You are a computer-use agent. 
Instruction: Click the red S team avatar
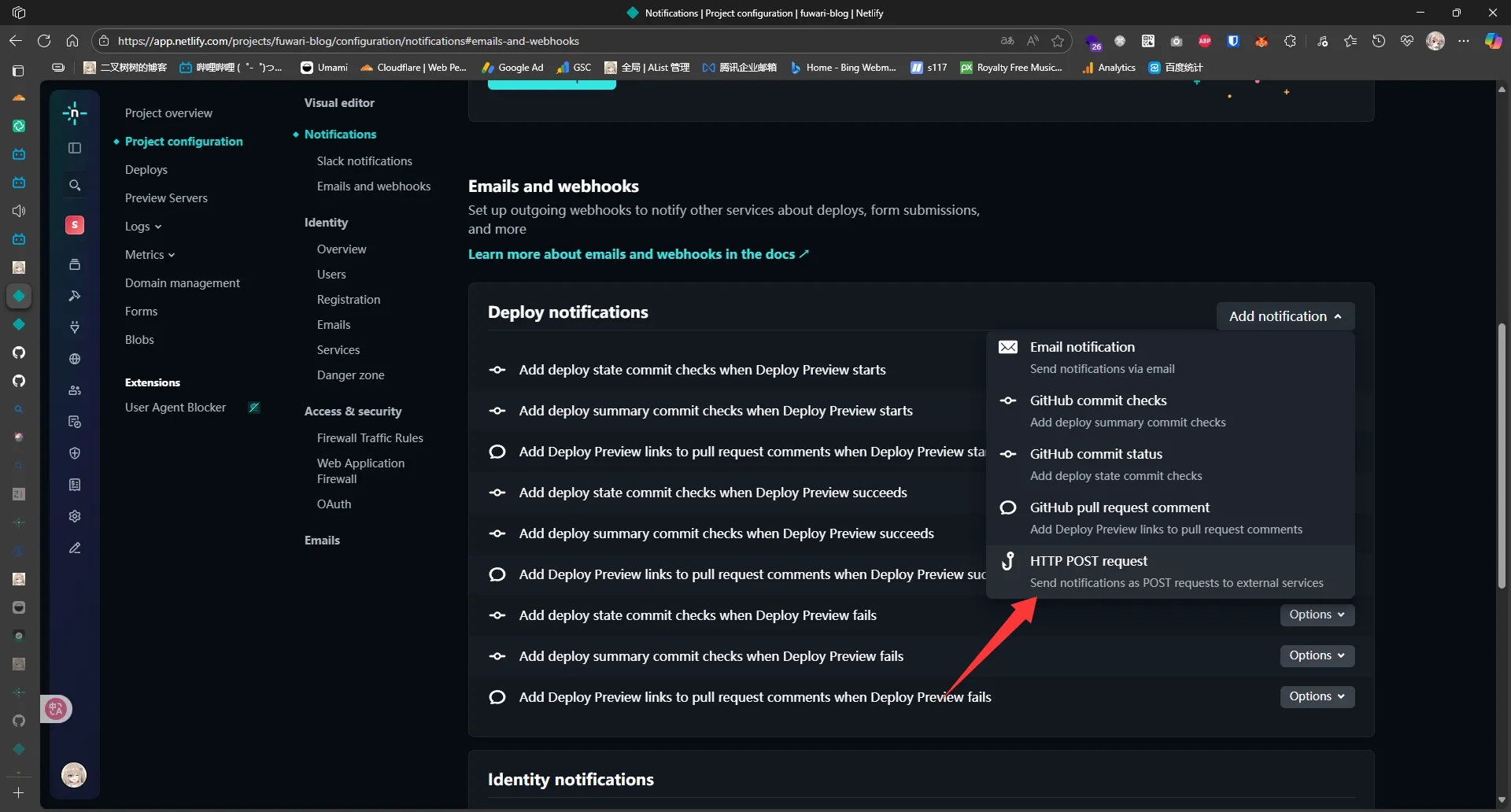coord(75,225)
